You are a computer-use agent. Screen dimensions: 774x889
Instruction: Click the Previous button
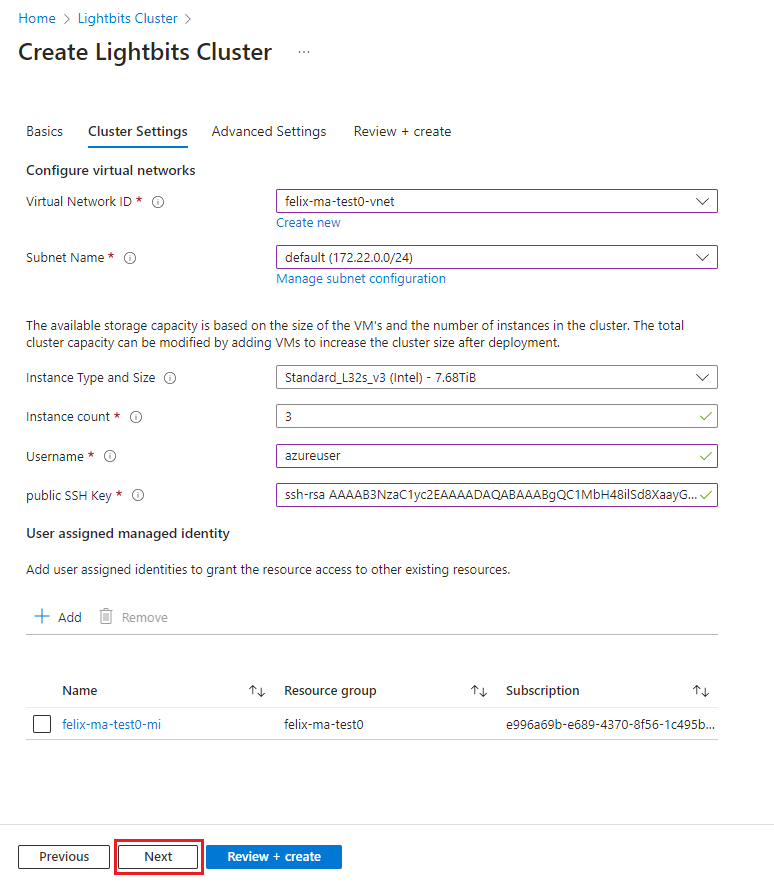point(64,857)
